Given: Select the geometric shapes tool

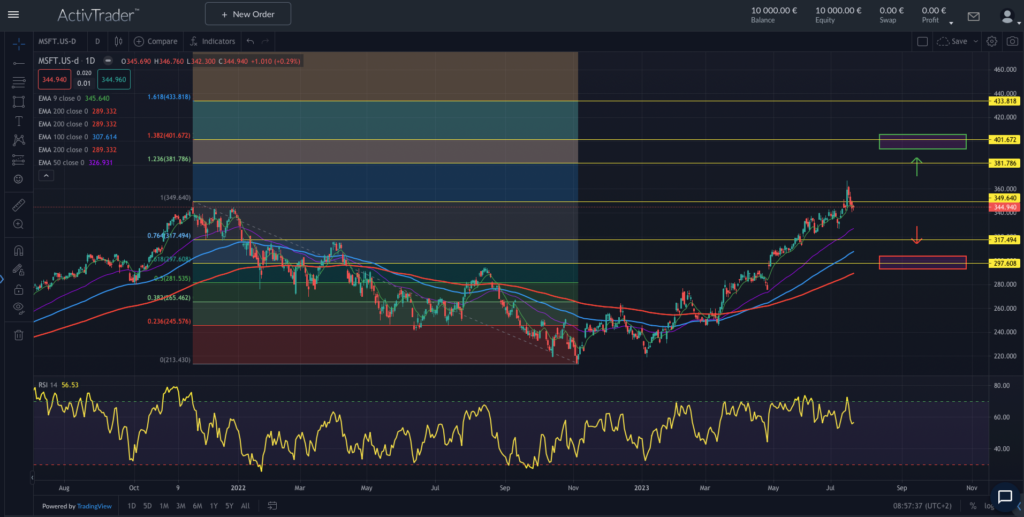Looking at the screenshot, I should pyautogui.click(x=19, y=102).
